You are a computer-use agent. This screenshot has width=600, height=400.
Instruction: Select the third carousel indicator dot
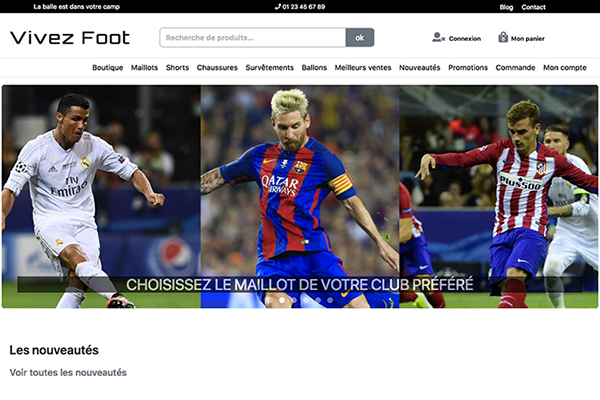pos(293,299)
